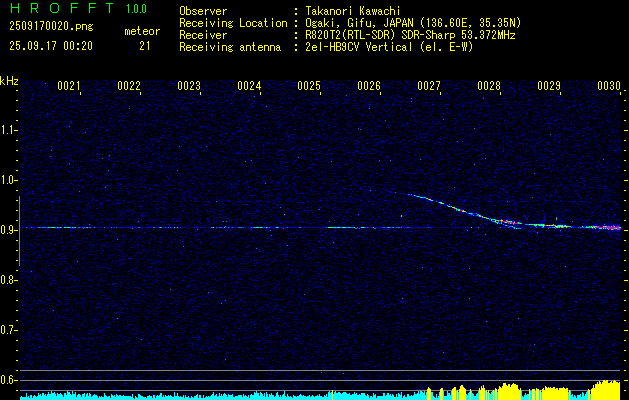This screenshot has height=400, width=629.
Task: Click the 0.8 kHz axis label
Action: tap(8, 280)
